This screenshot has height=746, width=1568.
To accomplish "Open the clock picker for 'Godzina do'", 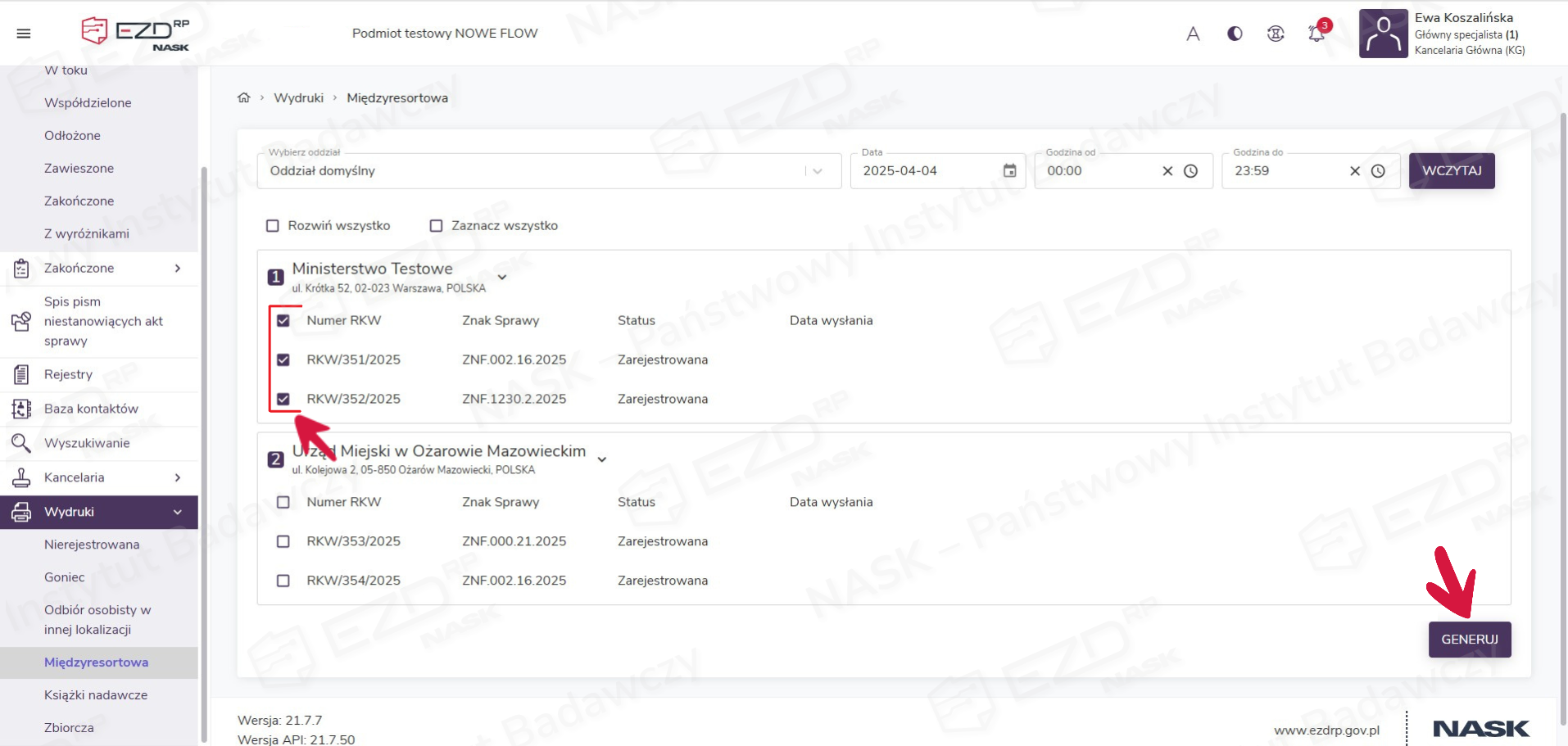I will pyautogui.click(x=1378, y=171).
